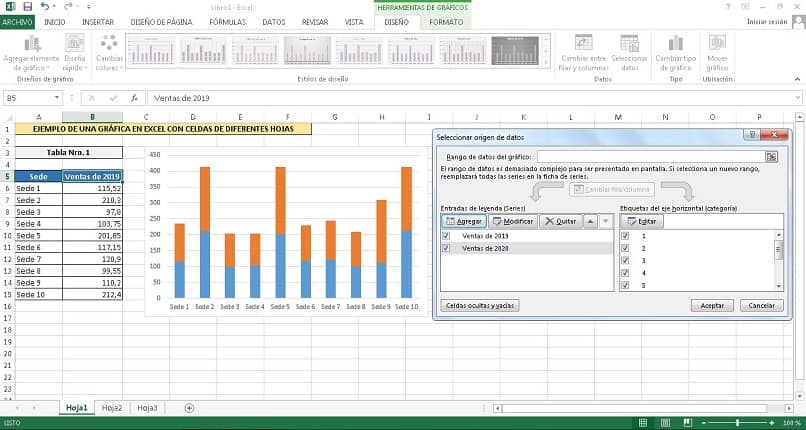
Task: Click Celdas ocultas y vacías button
Action: coord(480,306)
